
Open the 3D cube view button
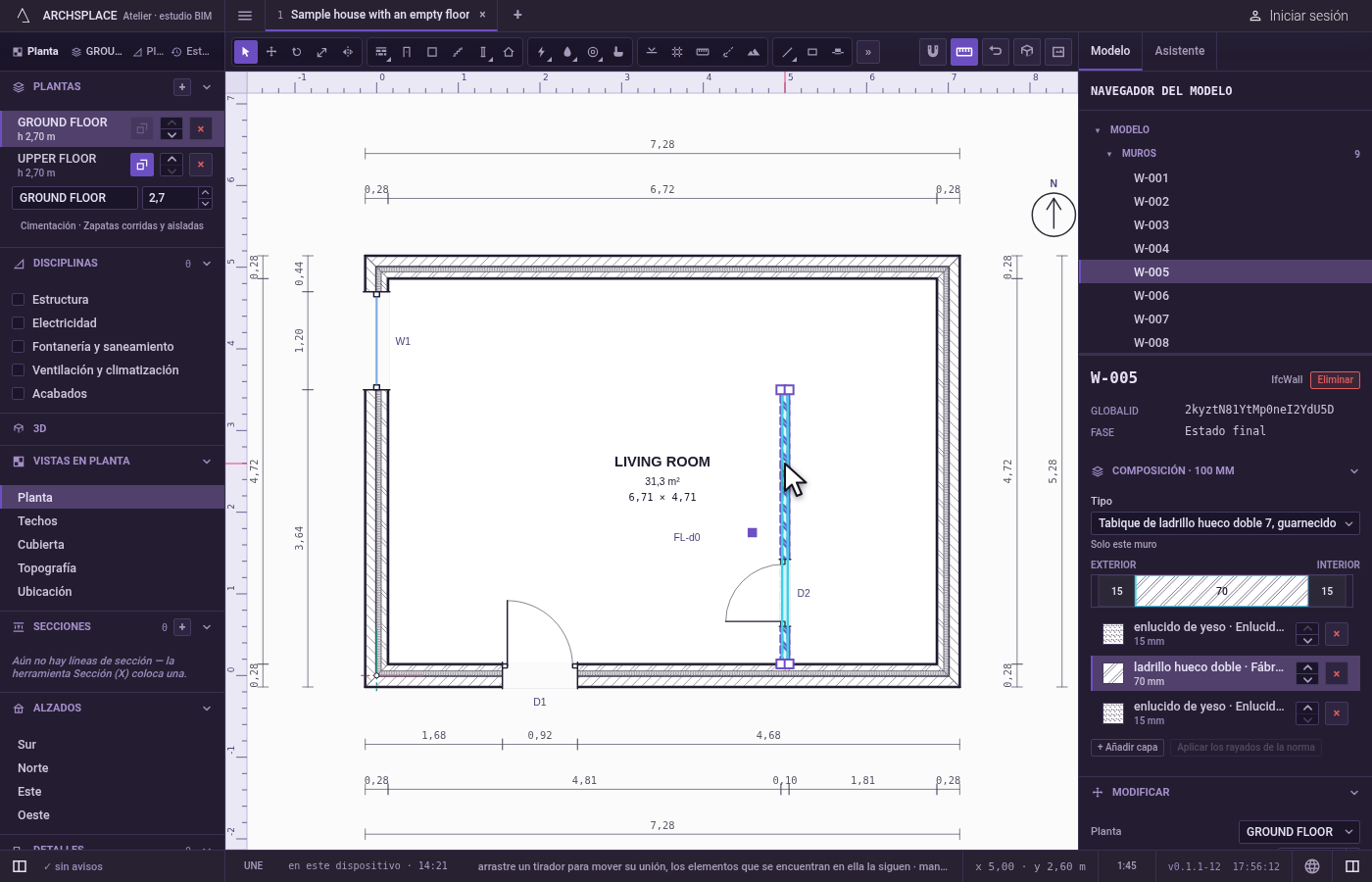[x=1027, y=51]
